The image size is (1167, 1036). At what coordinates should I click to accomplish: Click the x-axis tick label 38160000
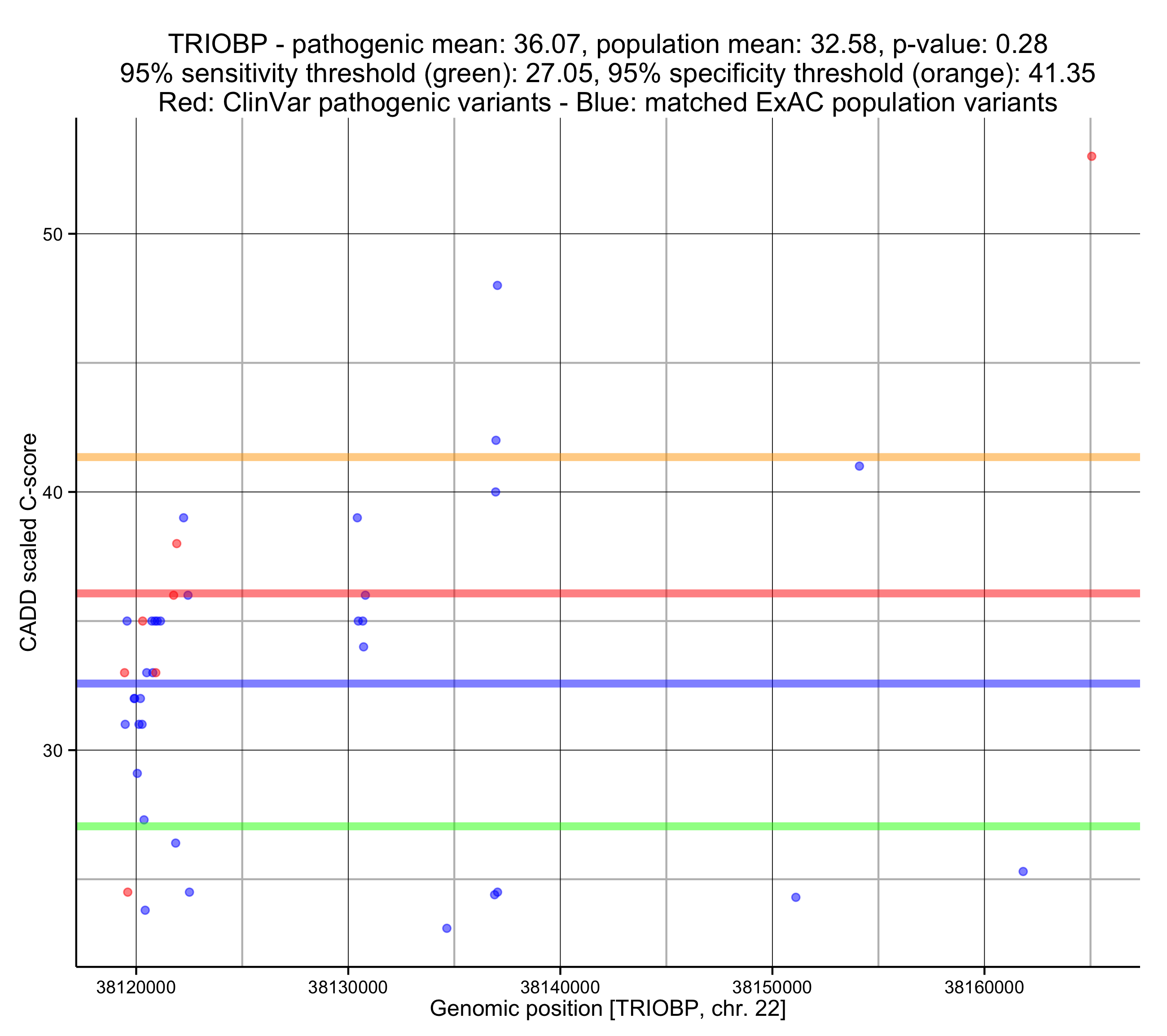click(x=984, y=988)
